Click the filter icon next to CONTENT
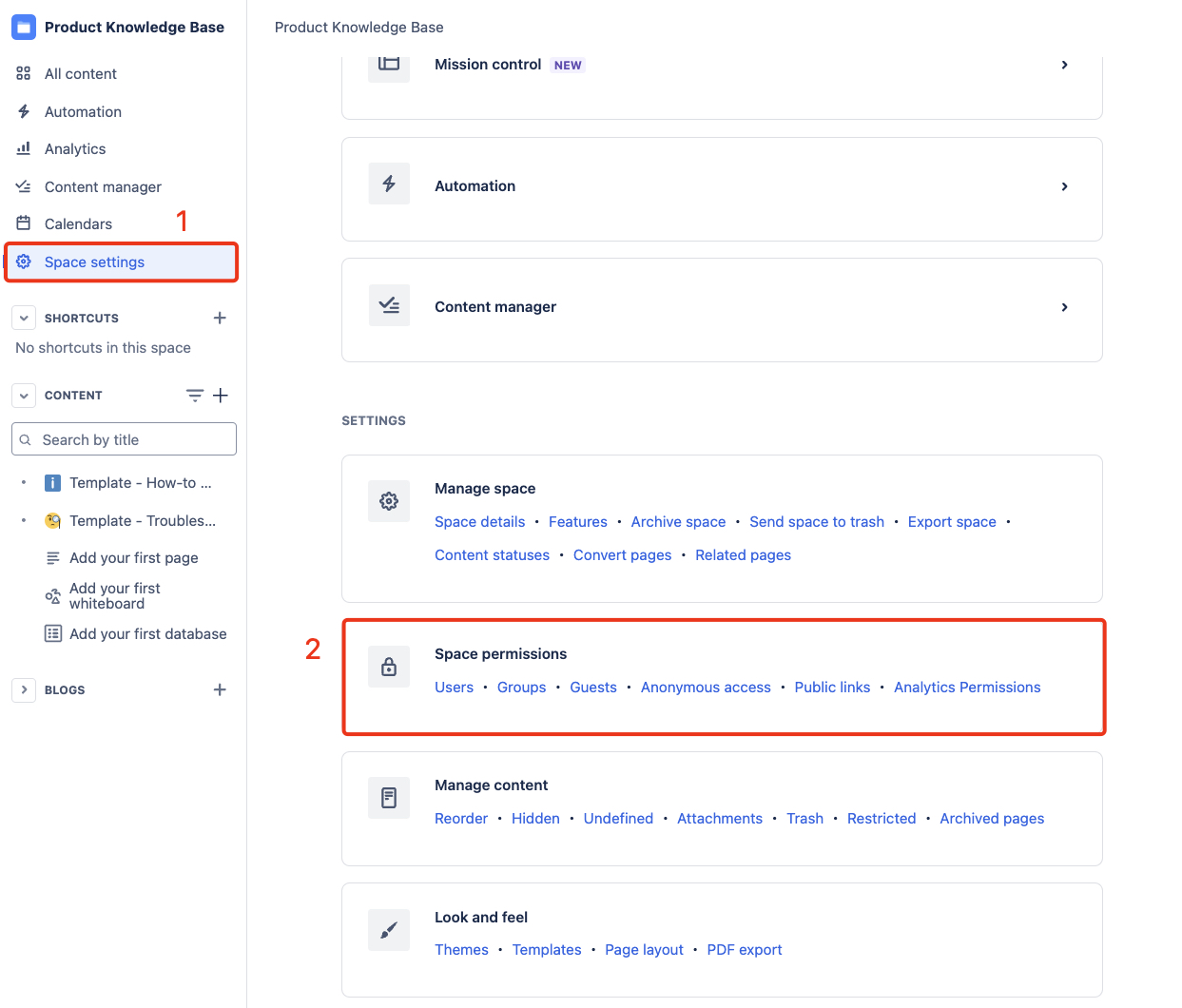This screenshot has width=1182, height=1008. click(195, 395)
